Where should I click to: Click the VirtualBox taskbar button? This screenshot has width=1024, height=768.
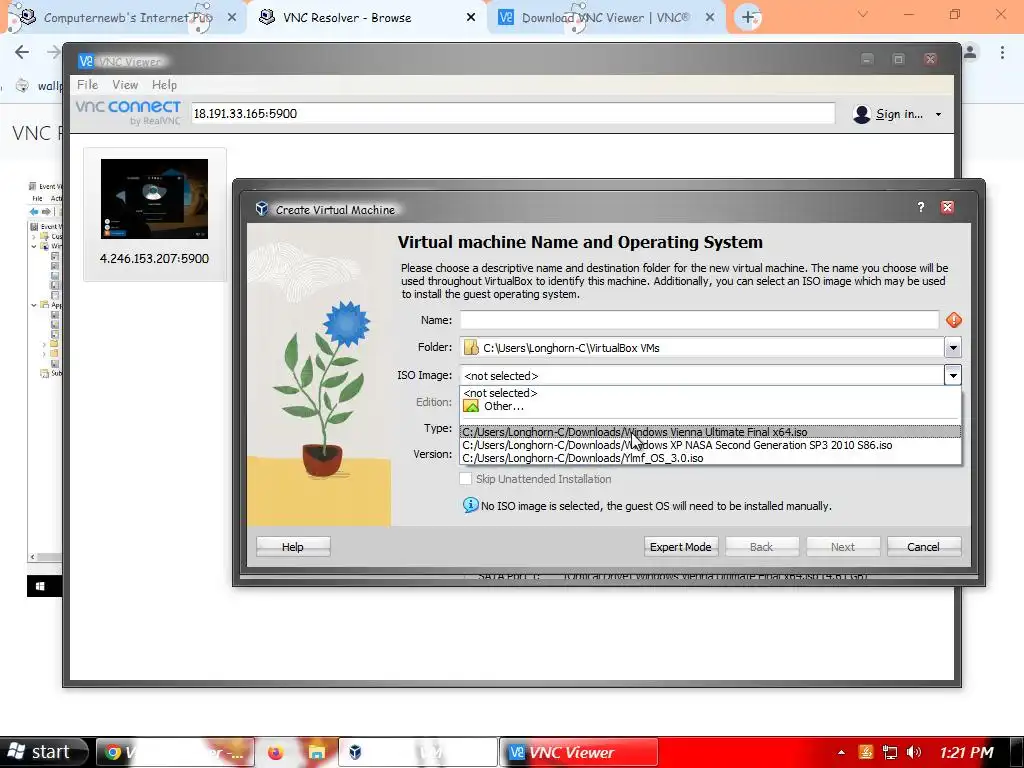point(418,752)
